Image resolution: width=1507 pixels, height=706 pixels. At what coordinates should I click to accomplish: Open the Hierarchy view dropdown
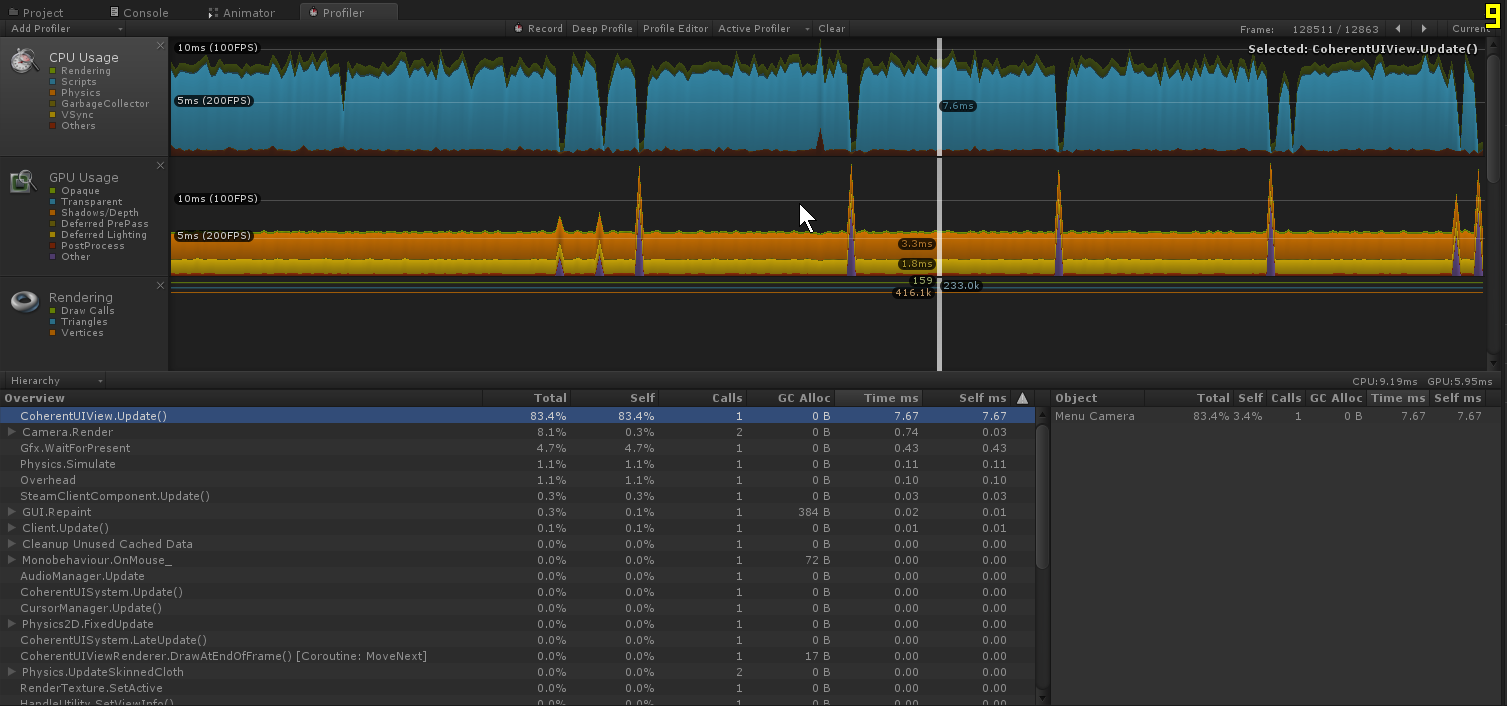pyautogui.click(x=54, y=381)
